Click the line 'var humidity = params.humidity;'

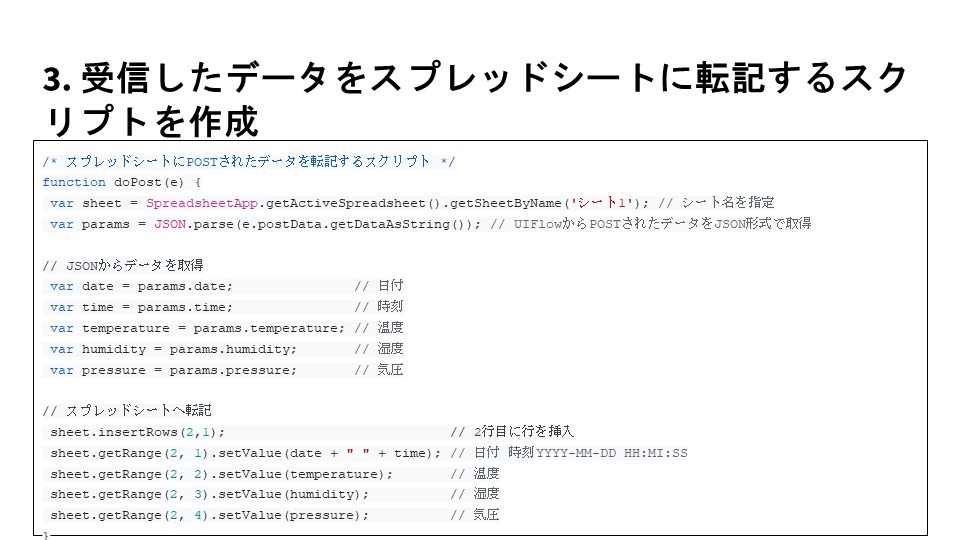(x=173, y=349)
